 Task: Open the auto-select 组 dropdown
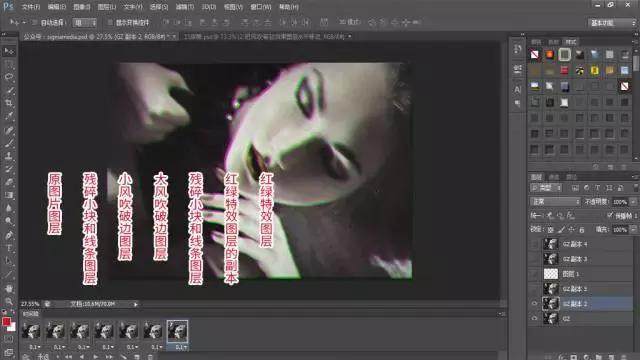(85, 22)
